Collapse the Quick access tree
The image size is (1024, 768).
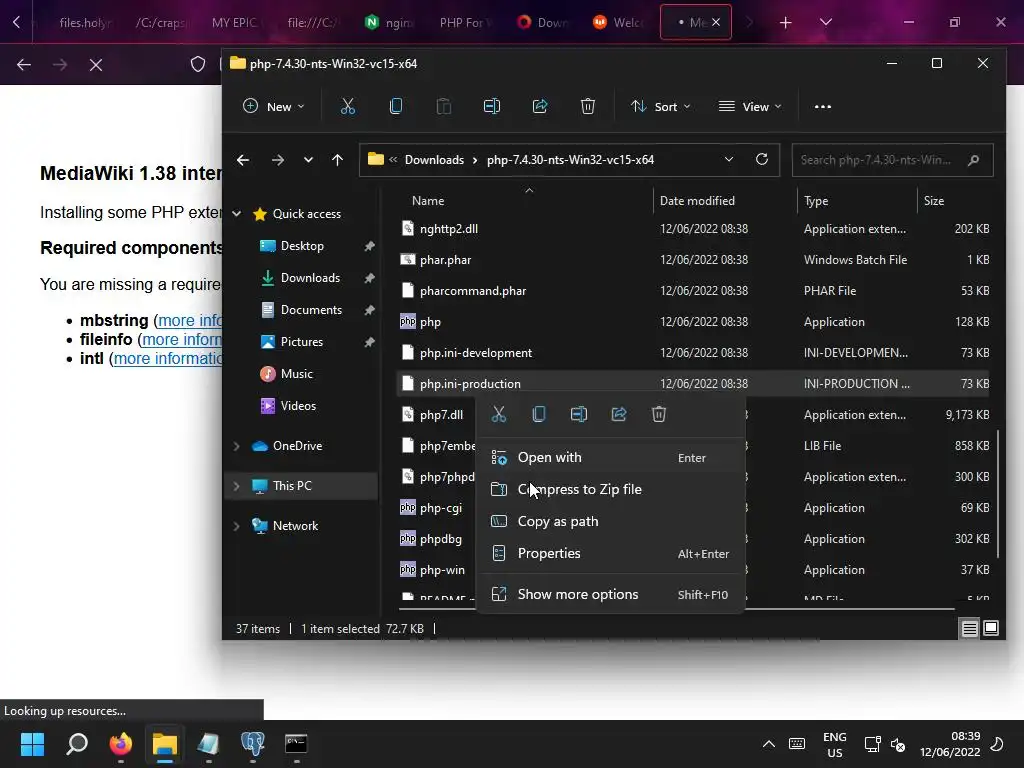click(236, 214)
